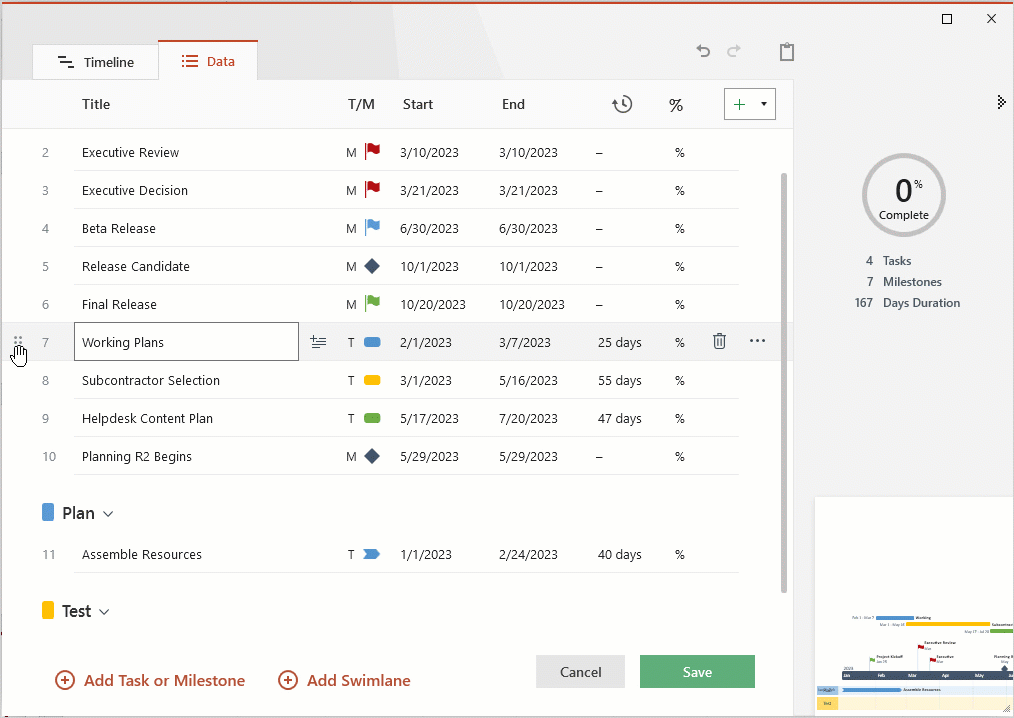Switch to the Timeline tab
The image size is (1014, 718).
pyautogui.click(x=95, y=61)
